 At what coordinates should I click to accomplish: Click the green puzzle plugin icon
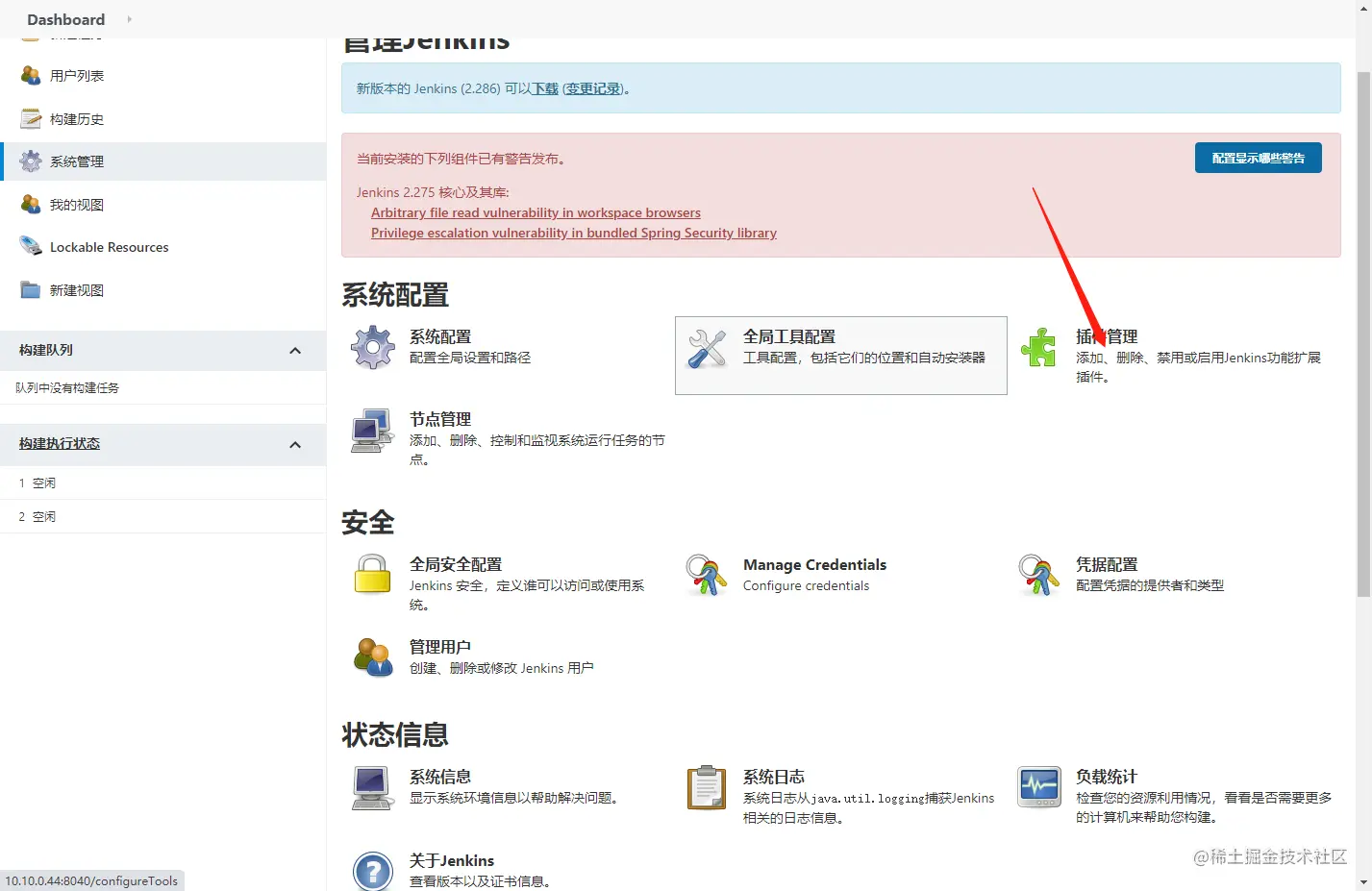pyautogui.click(x=1039, y=347)
